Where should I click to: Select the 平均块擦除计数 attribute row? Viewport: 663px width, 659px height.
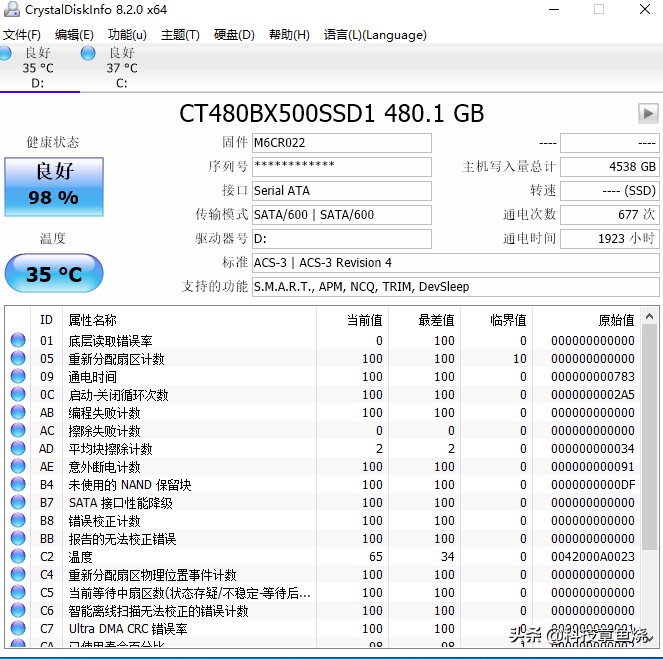coord(323,448)
